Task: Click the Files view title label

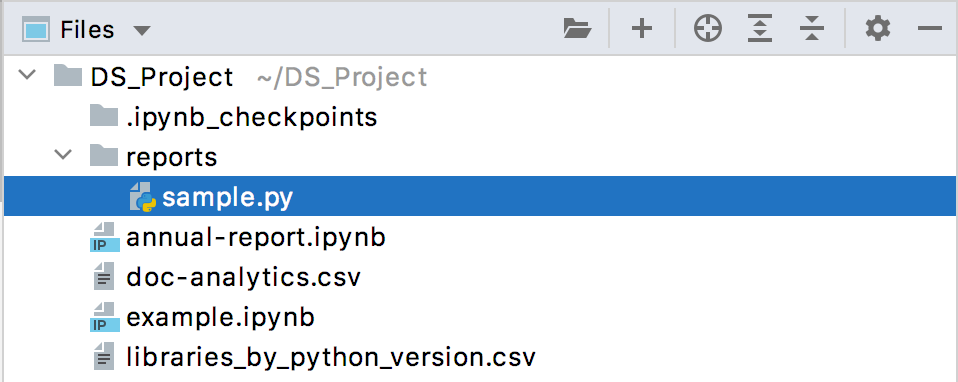Action: 87,29
